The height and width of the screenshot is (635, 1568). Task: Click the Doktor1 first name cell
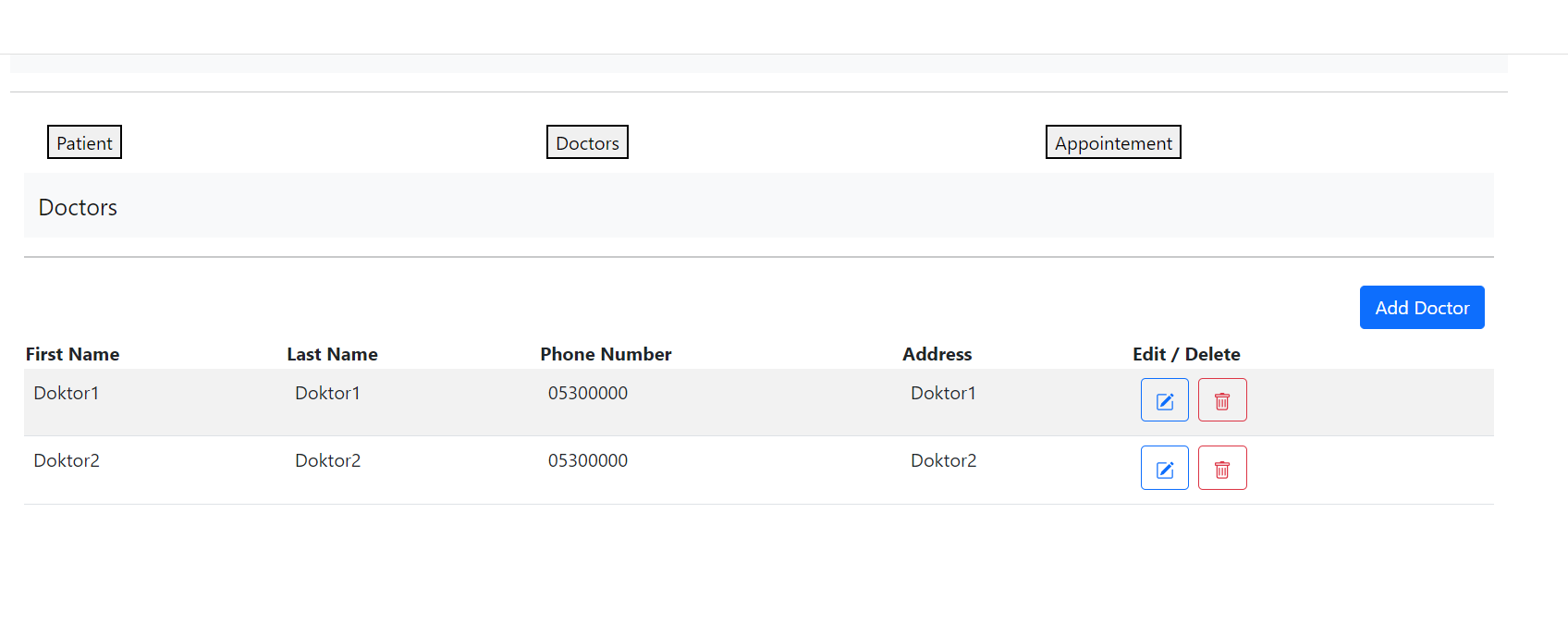click(67, 393)
